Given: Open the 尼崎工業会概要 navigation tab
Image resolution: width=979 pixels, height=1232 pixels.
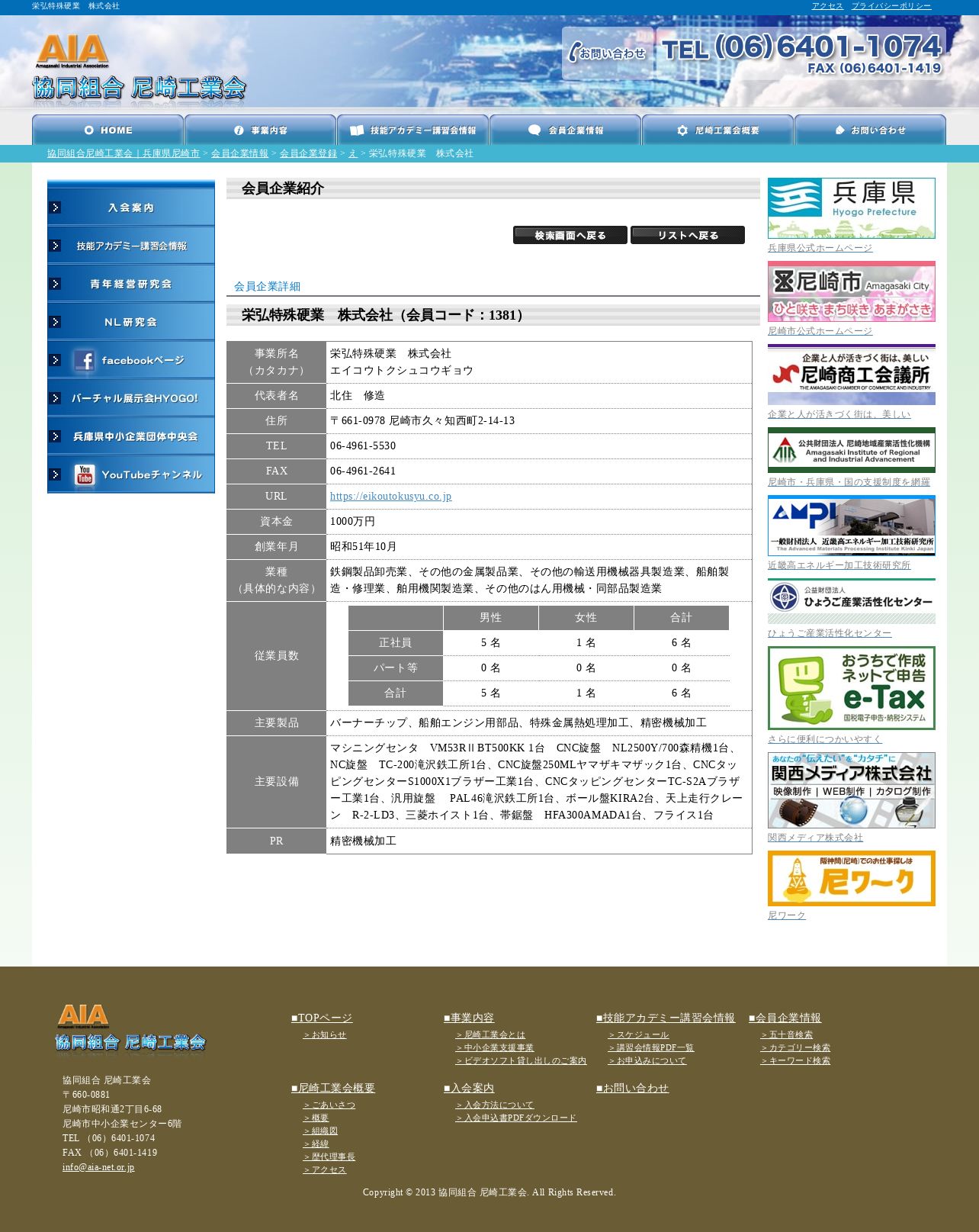Looking at the screenshot, I should point(717,130).
